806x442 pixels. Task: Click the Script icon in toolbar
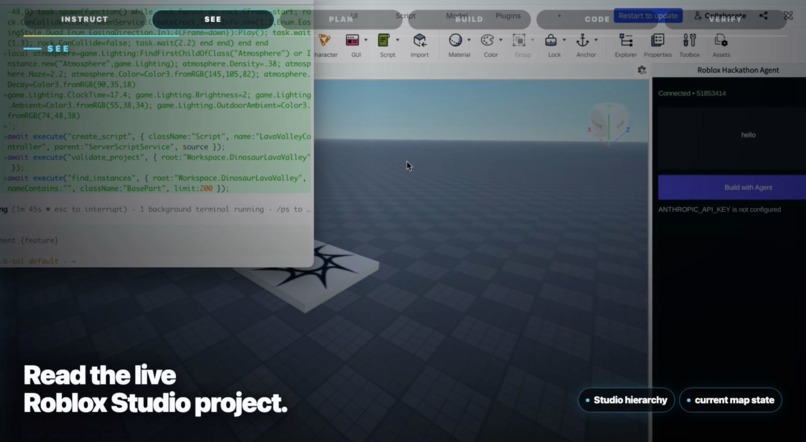pos(384,40)
